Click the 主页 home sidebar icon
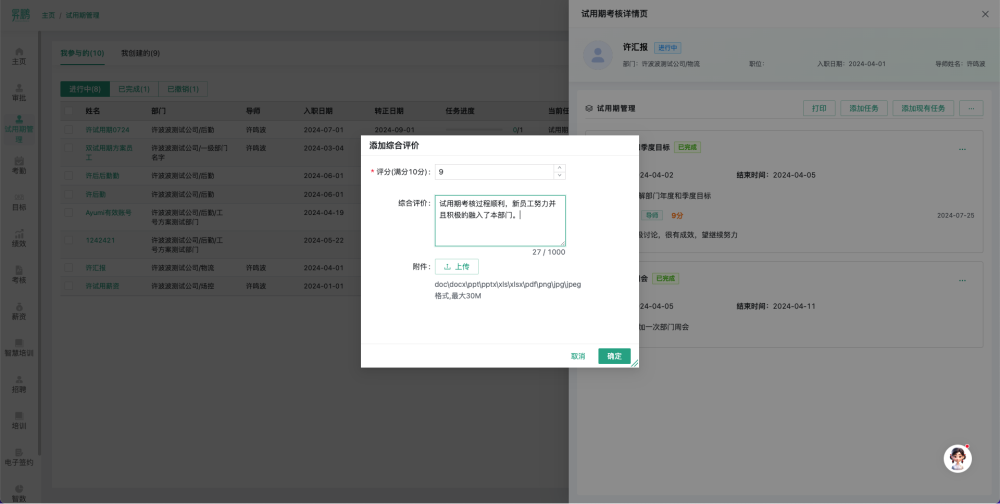The image size is (1000, 504). [19, 55]
